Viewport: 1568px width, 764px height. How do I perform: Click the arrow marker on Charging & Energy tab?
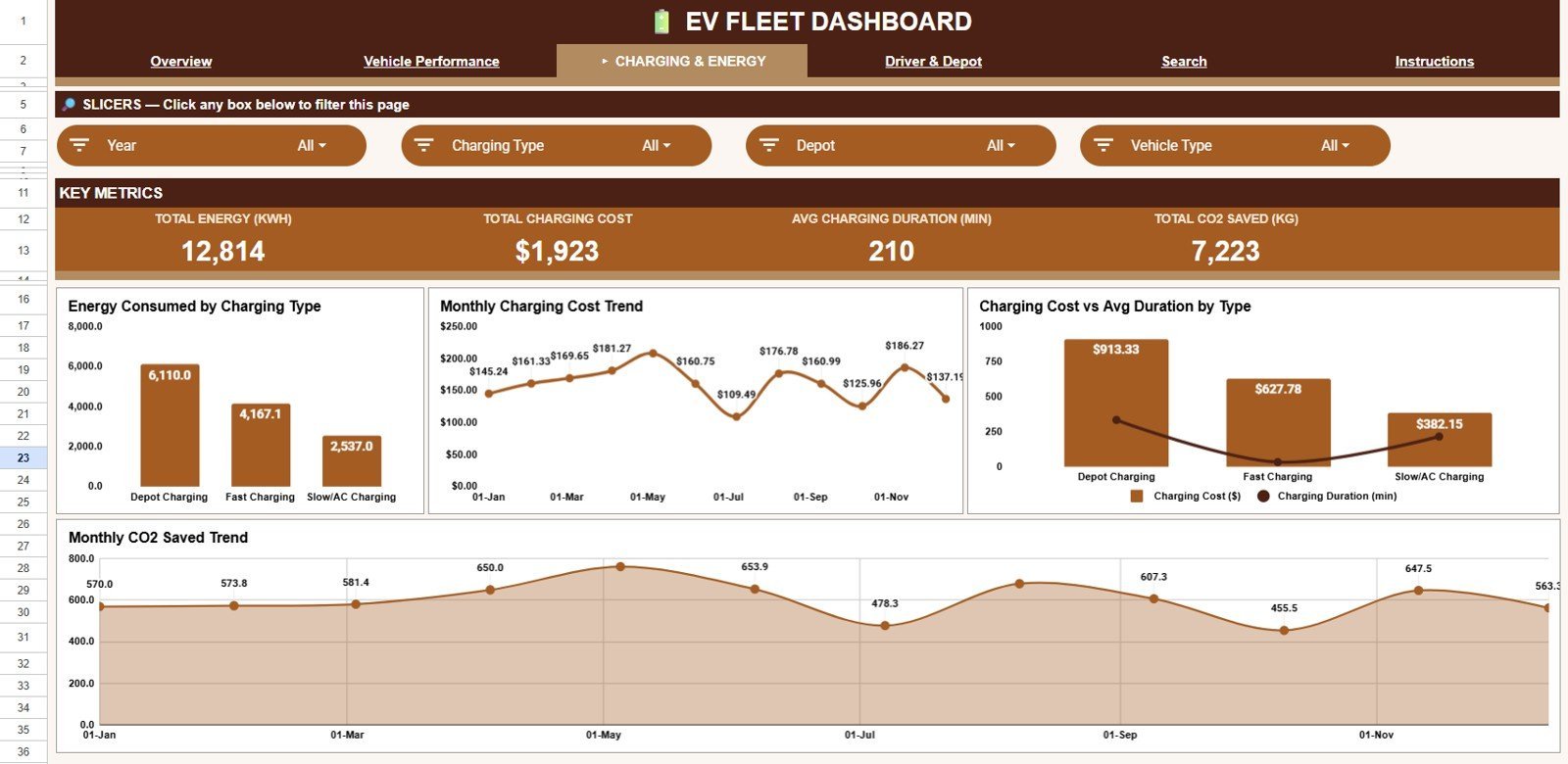pyautogui.click(x=605, y=62)
